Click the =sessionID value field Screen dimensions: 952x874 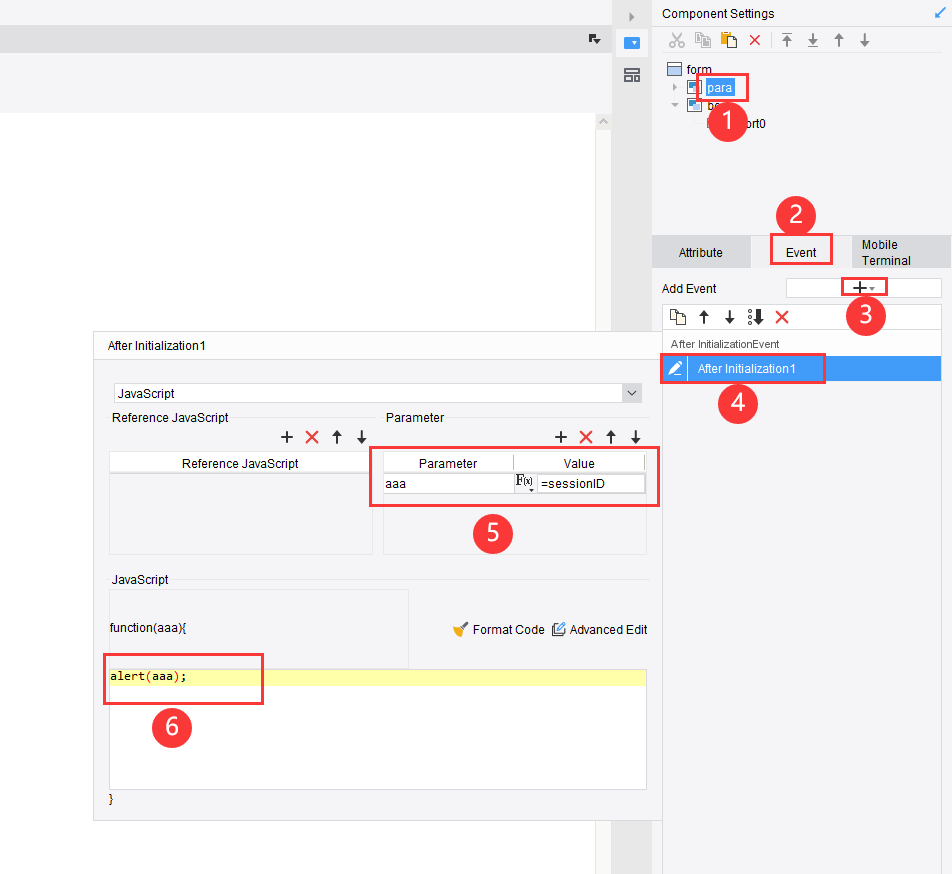[591, 484]
